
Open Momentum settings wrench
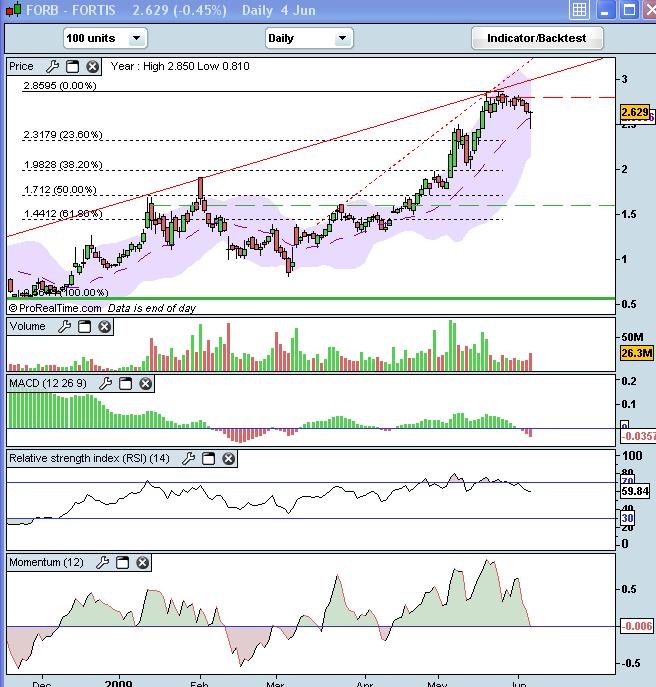click(x=103, y=563)
